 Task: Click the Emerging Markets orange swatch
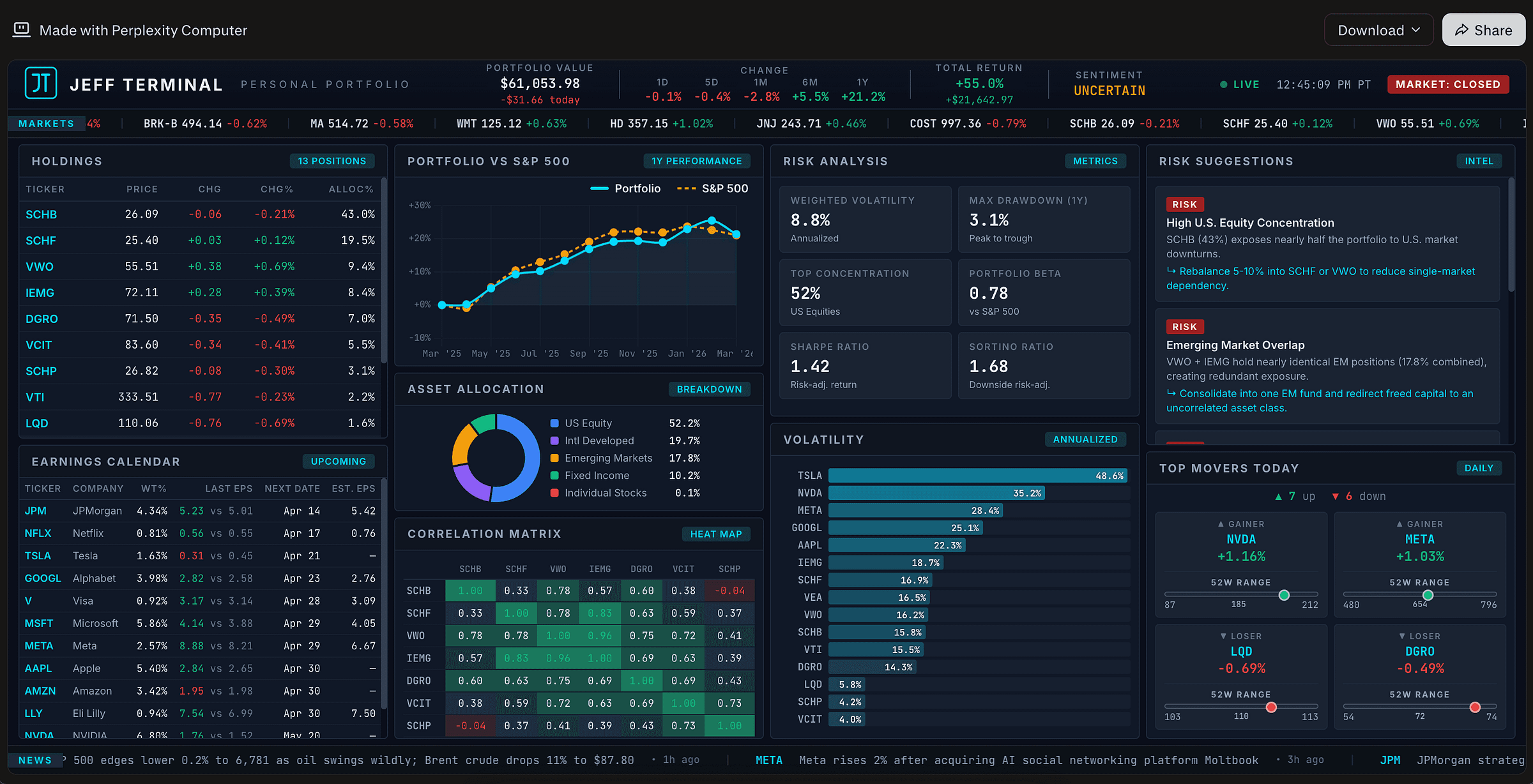(x=554, y=458)
